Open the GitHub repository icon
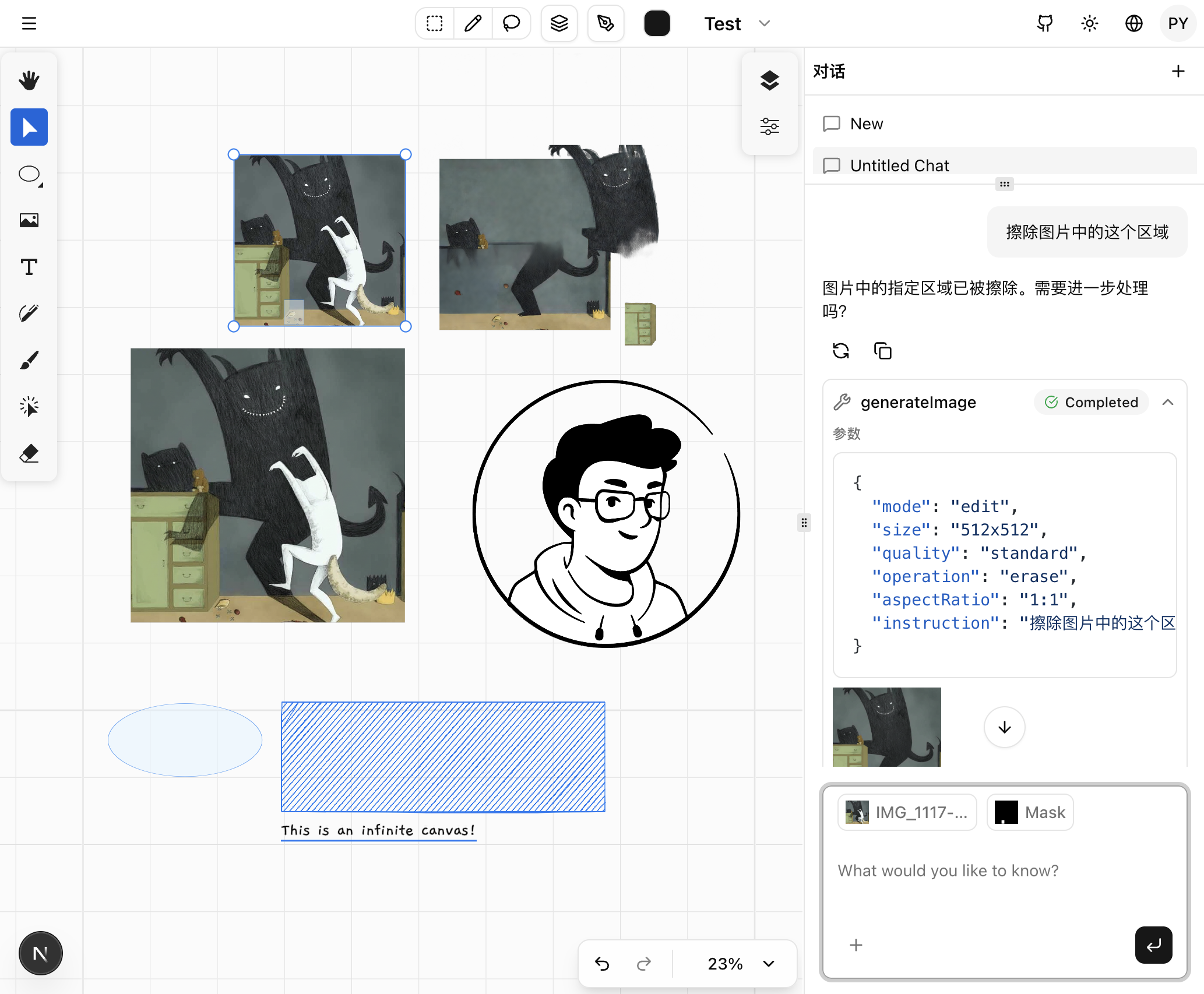 (x=1045, y=23)
